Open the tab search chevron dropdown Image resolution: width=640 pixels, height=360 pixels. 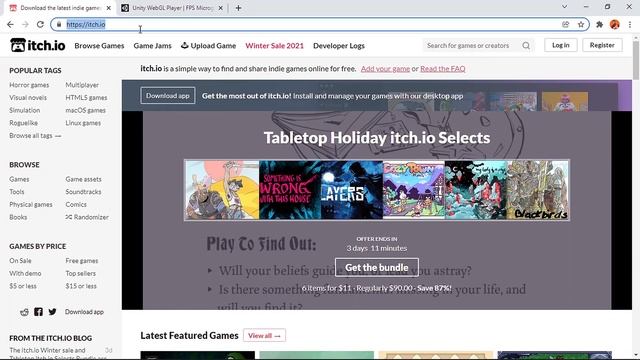[564, 7]
